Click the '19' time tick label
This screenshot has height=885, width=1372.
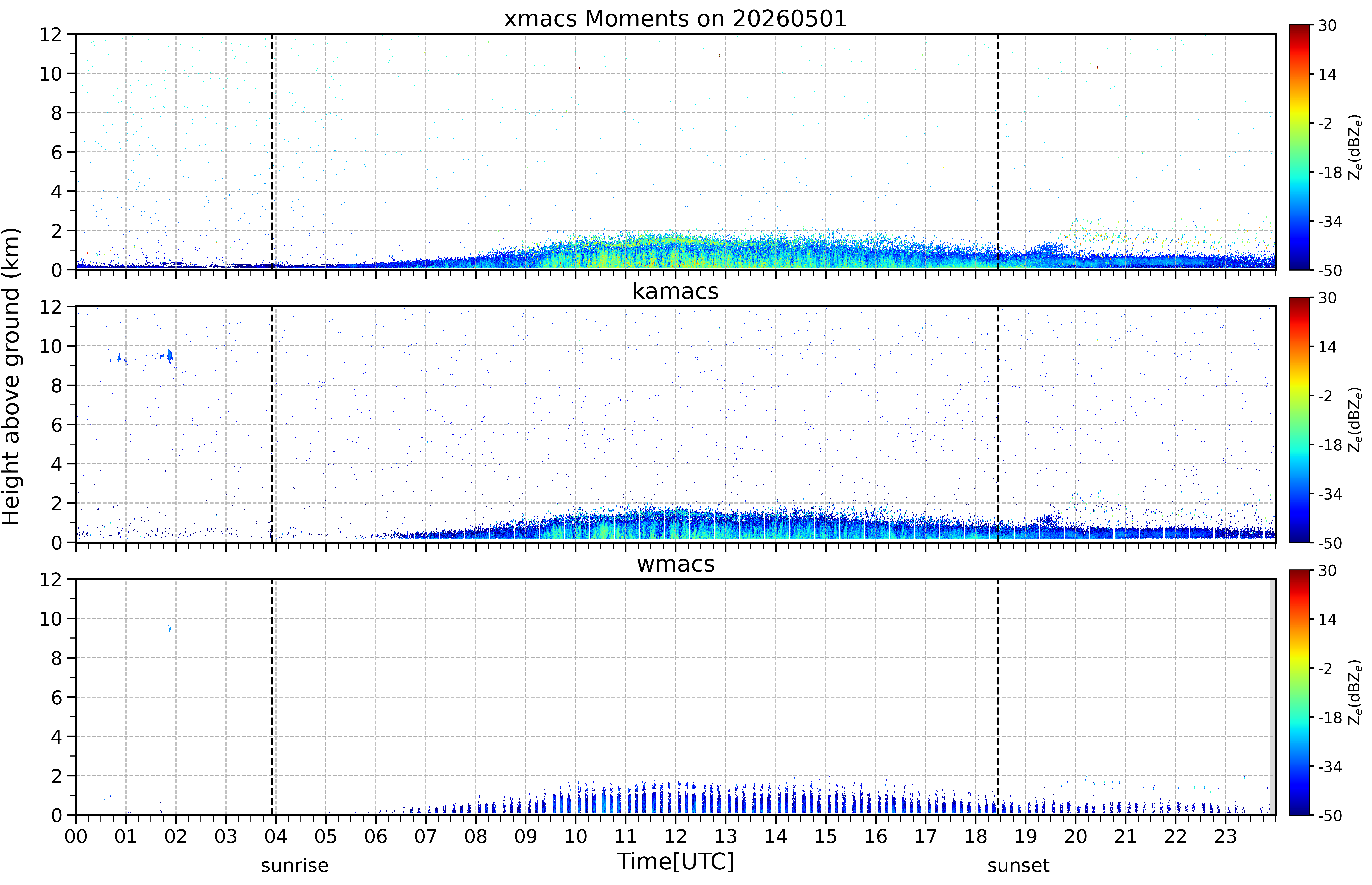point(1026,837)
